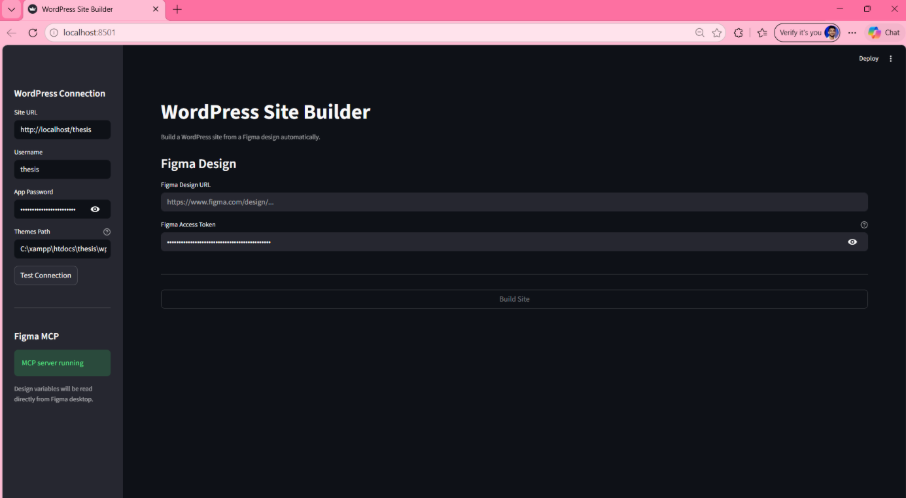
Task: Open browser settings and more menu
Action: point(852,33)
